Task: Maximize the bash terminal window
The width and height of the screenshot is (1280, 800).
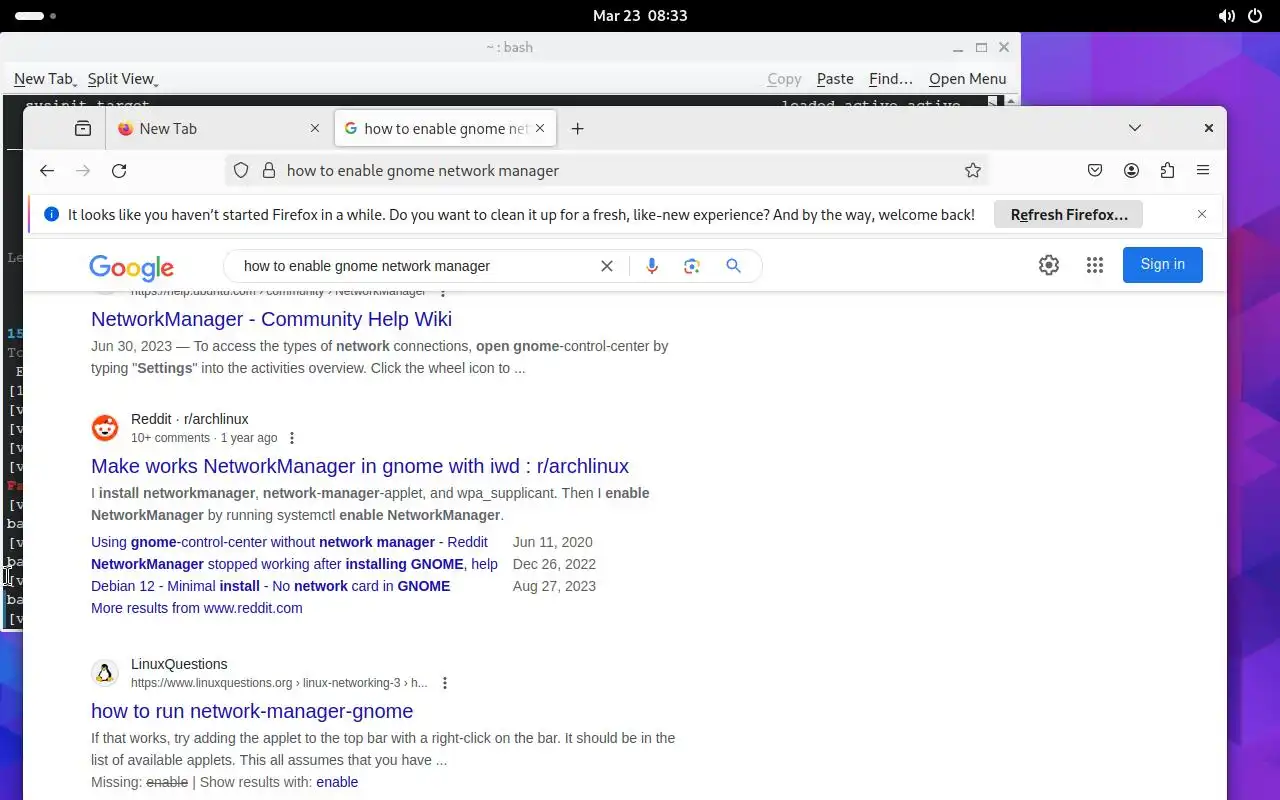Action: 981,47
